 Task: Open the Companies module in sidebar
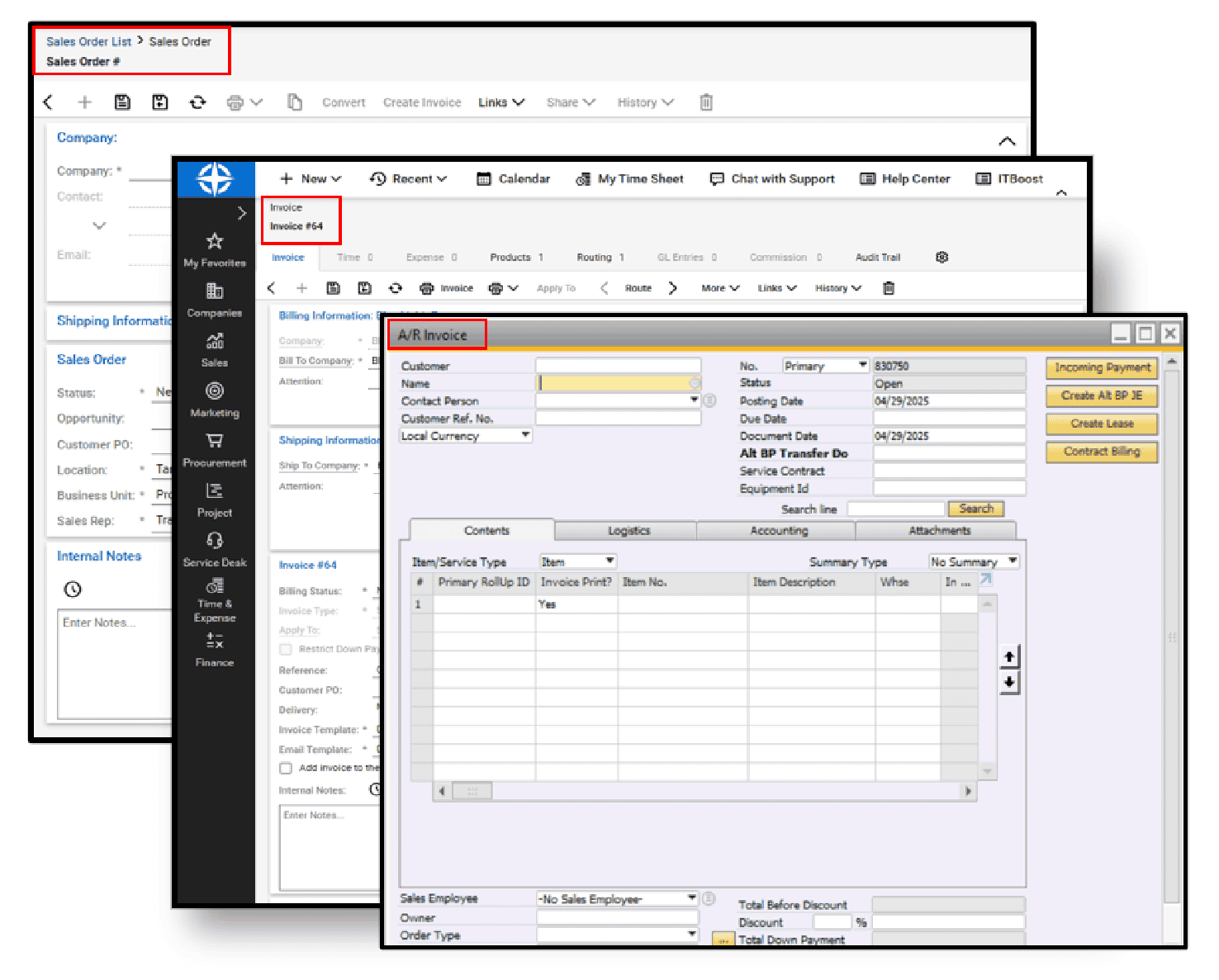pos(215,291)
